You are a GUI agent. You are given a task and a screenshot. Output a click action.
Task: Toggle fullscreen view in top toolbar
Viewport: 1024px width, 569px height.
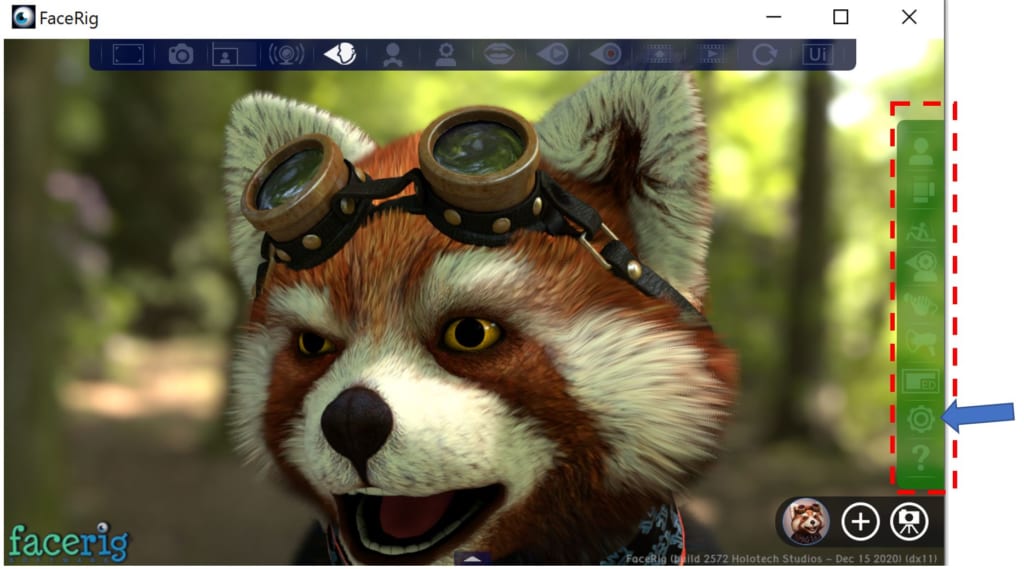point(128,54)
